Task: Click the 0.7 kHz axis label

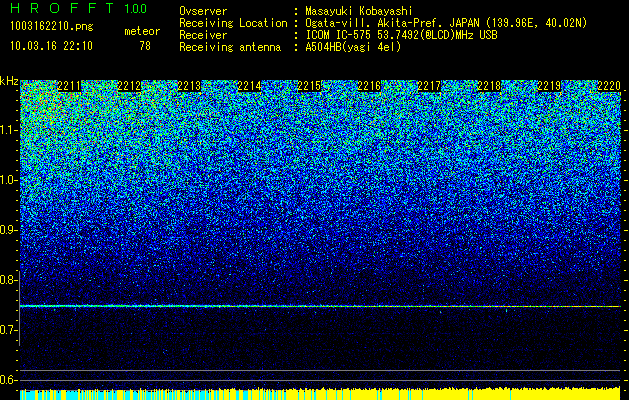Action: [8, 330]
